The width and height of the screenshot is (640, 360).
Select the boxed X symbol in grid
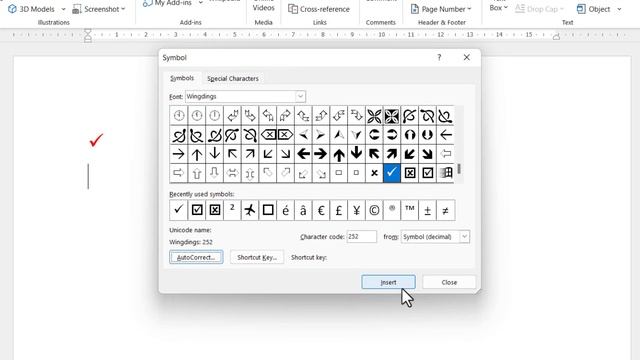coord(410,173)
